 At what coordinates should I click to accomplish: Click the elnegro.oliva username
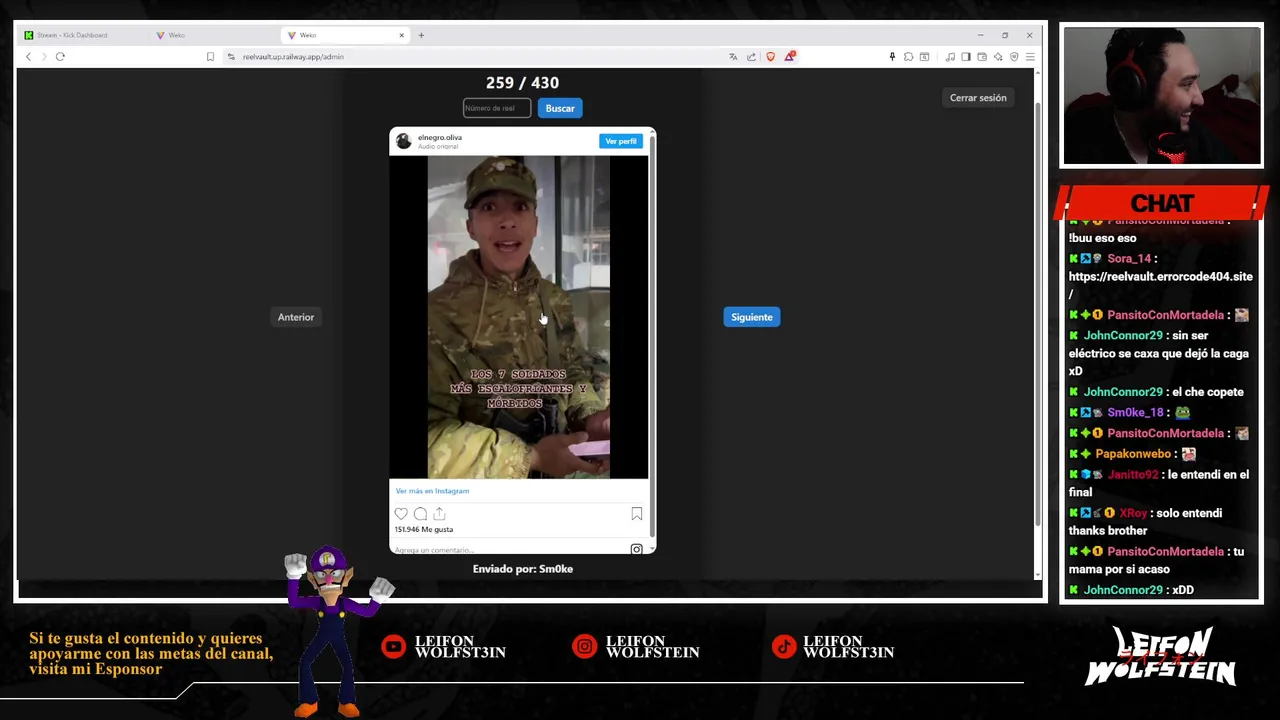[440, 137]
